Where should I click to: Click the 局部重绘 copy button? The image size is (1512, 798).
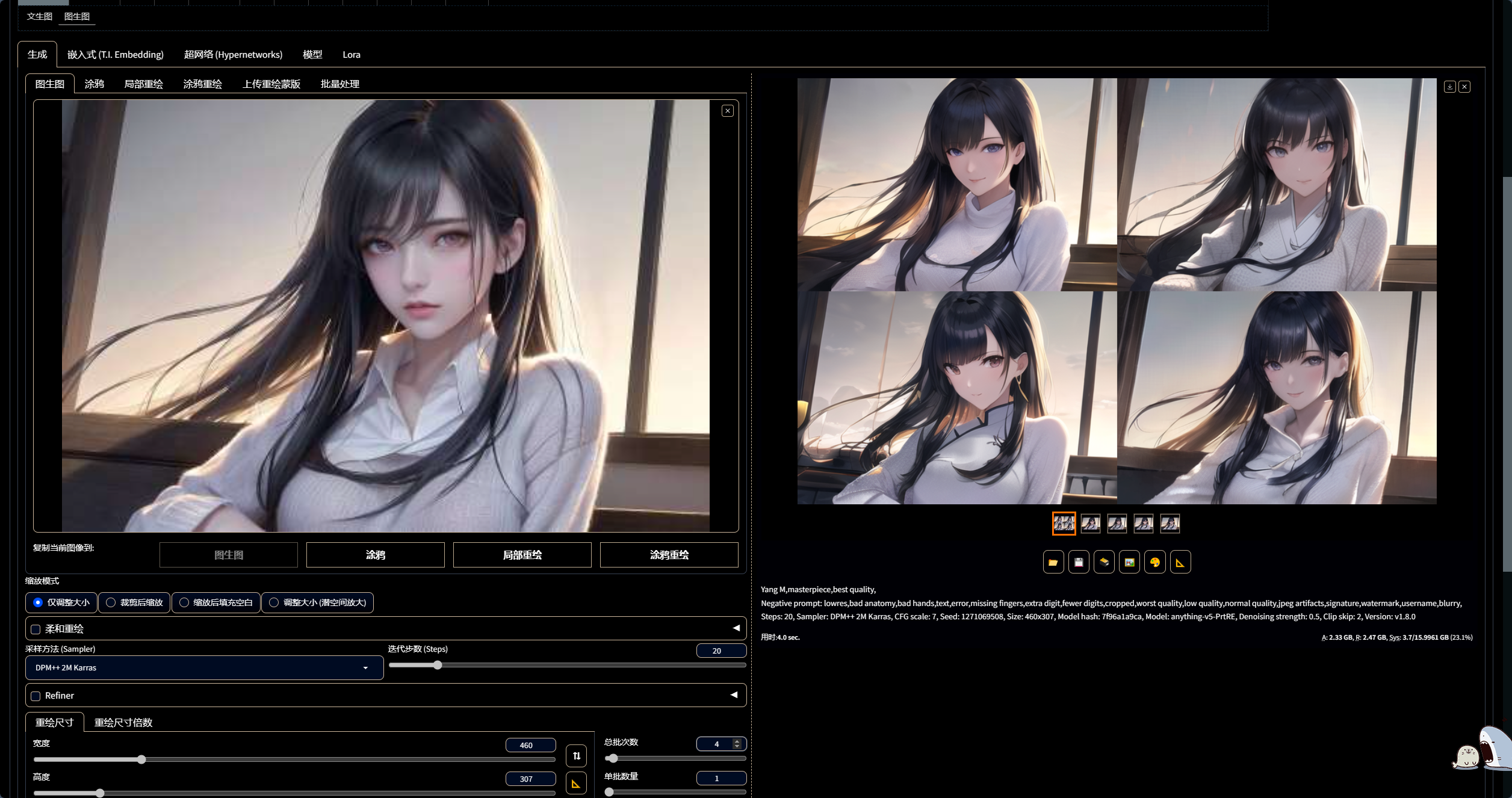click(522, 555)
